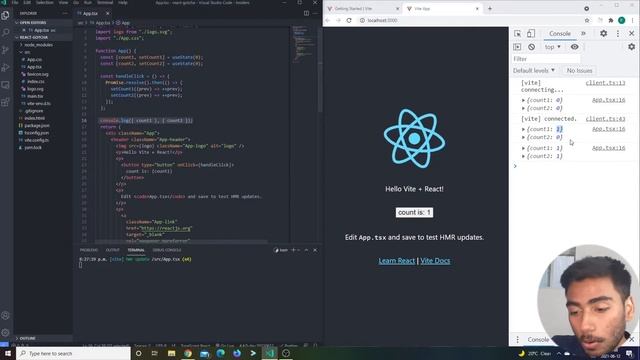Screen dimensions: 640x360
Task: Bookmark this page with star icon
Action: pos(587,20)
